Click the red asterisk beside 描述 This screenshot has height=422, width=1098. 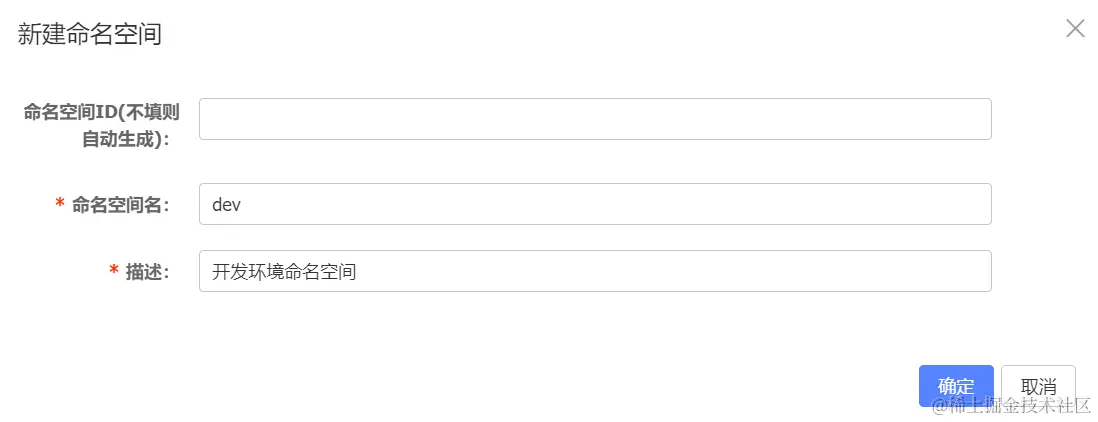point(114,271)
